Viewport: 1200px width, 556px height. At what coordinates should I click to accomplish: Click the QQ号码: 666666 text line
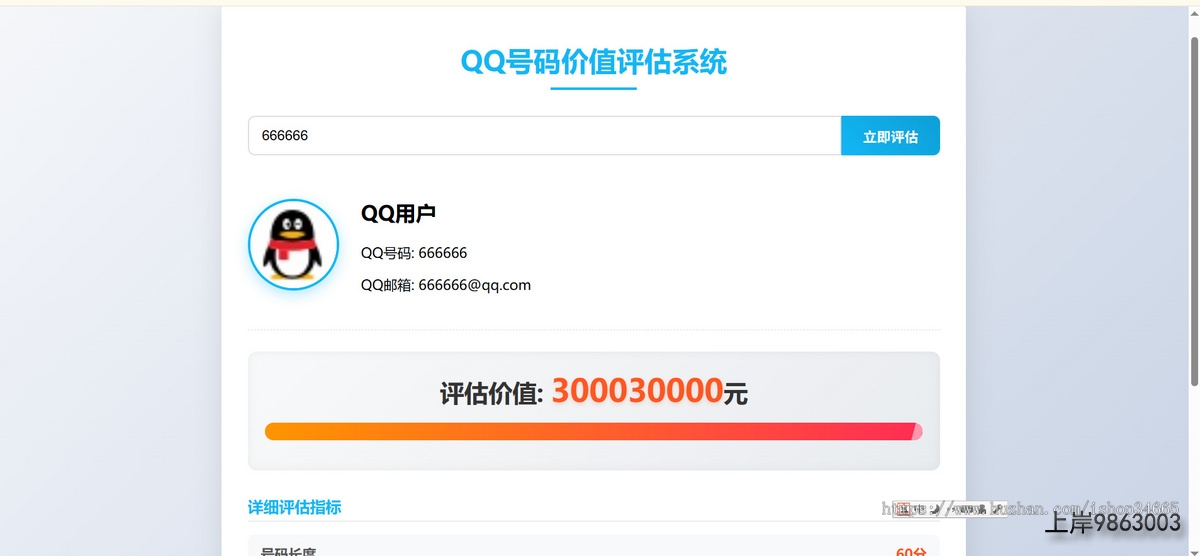pyautogui.click(x=413, y=253)
